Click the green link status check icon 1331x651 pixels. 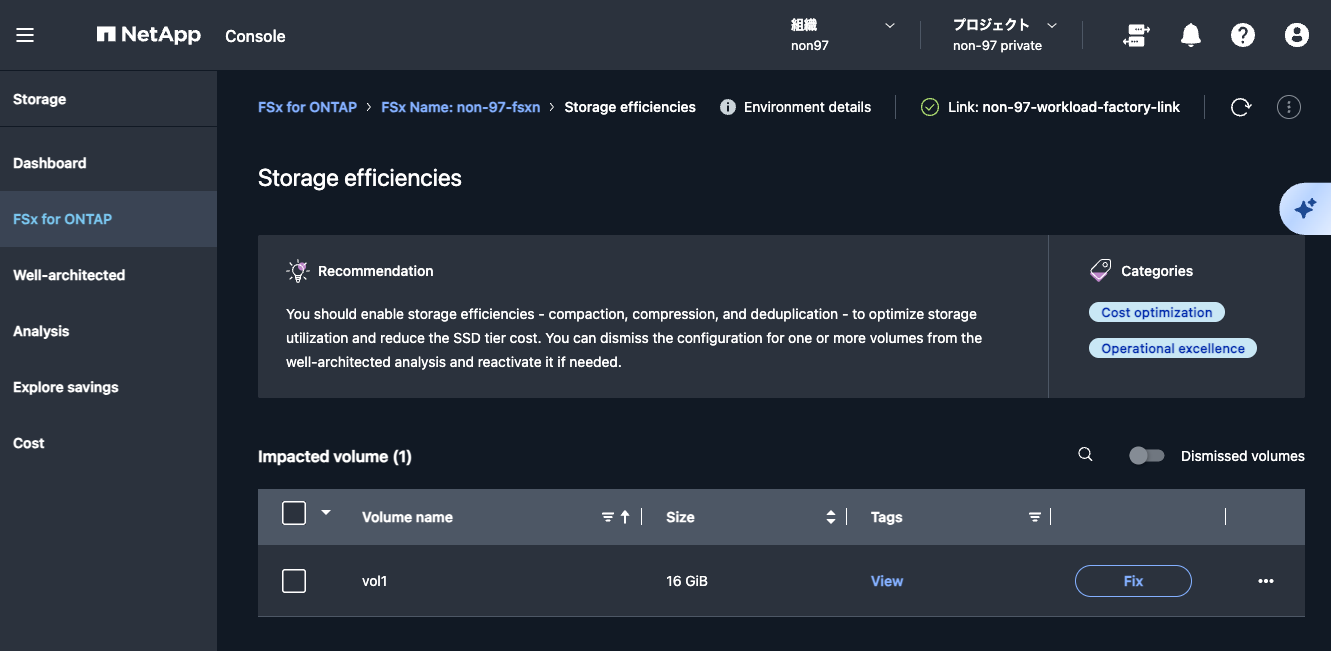(x=930, y=107)
